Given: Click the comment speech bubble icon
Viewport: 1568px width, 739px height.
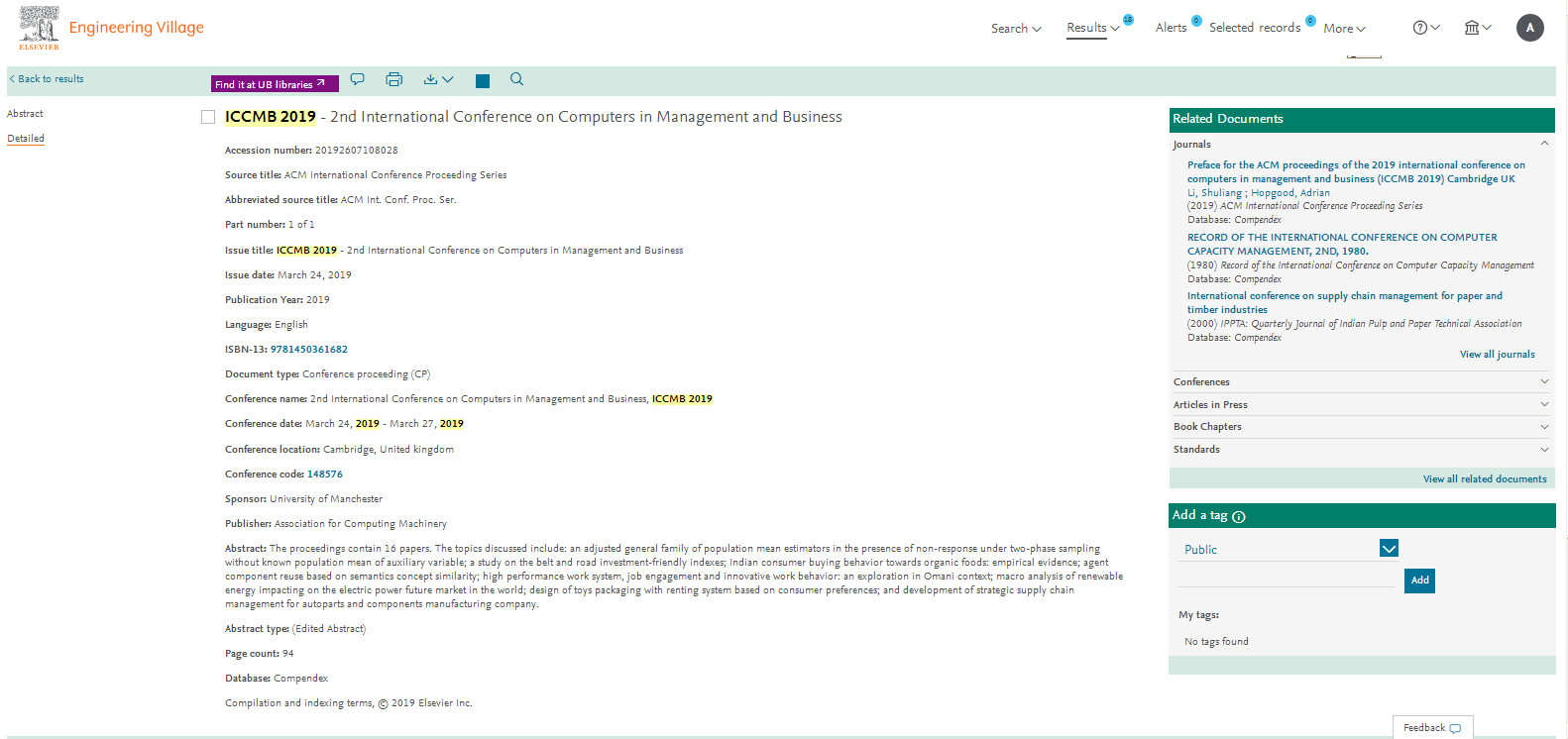Looking at the screenshot, I should tap(358, 79).
